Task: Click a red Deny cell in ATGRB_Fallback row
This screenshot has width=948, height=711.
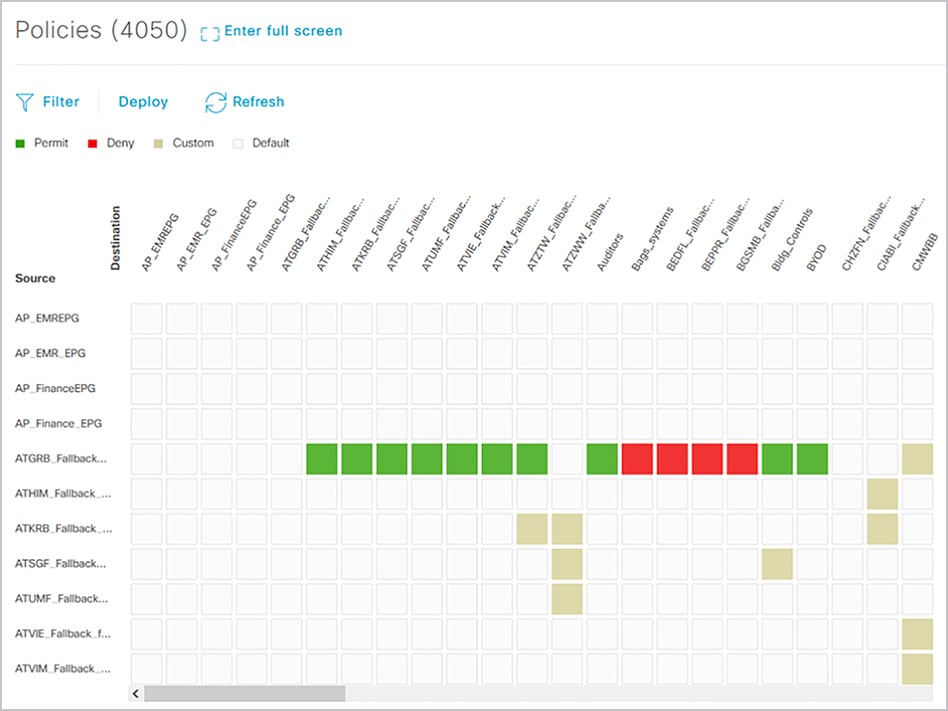Action: coord(672,458)
